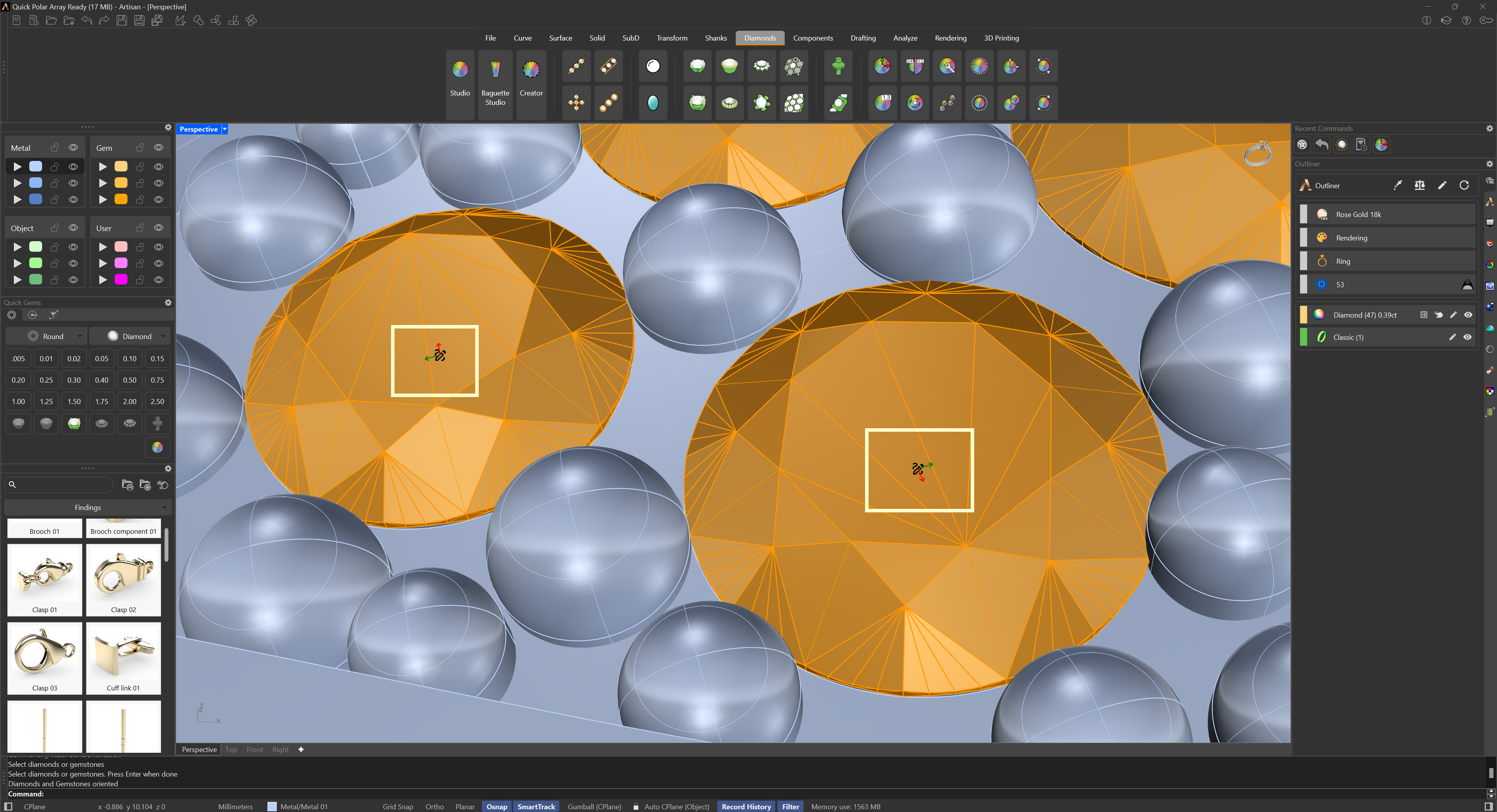1497x812 pixels.
Task: Click the Outliner settings gear
Action: (1490, 164)
